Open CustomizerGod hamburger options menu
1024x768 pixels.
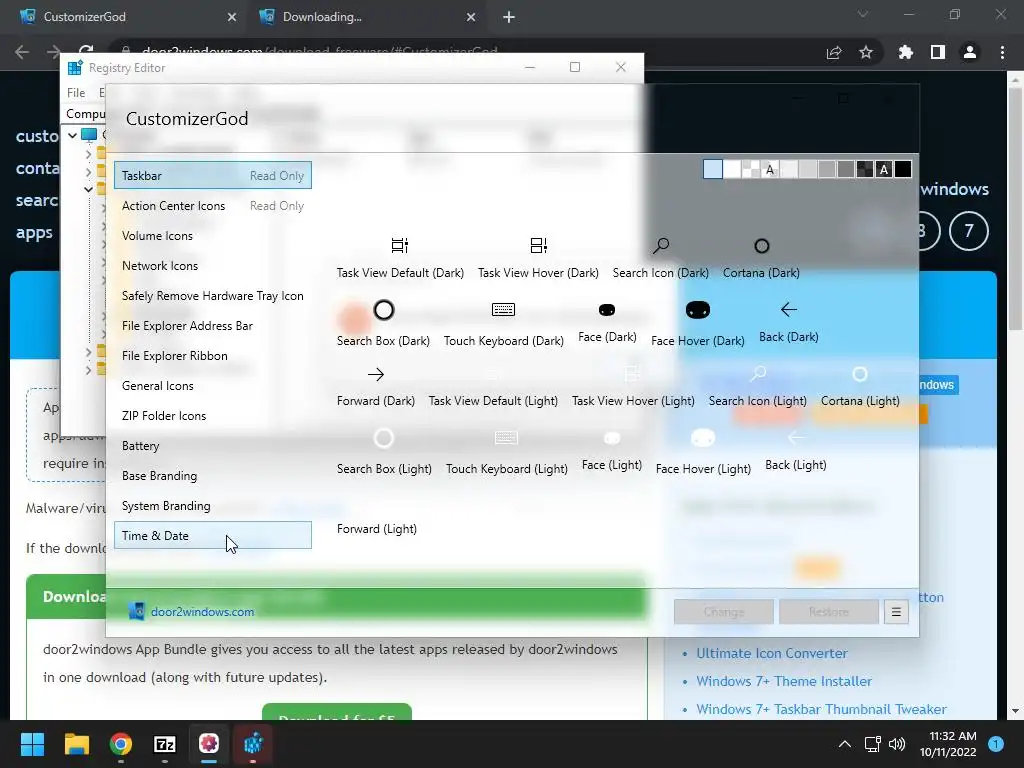(896, 612)
